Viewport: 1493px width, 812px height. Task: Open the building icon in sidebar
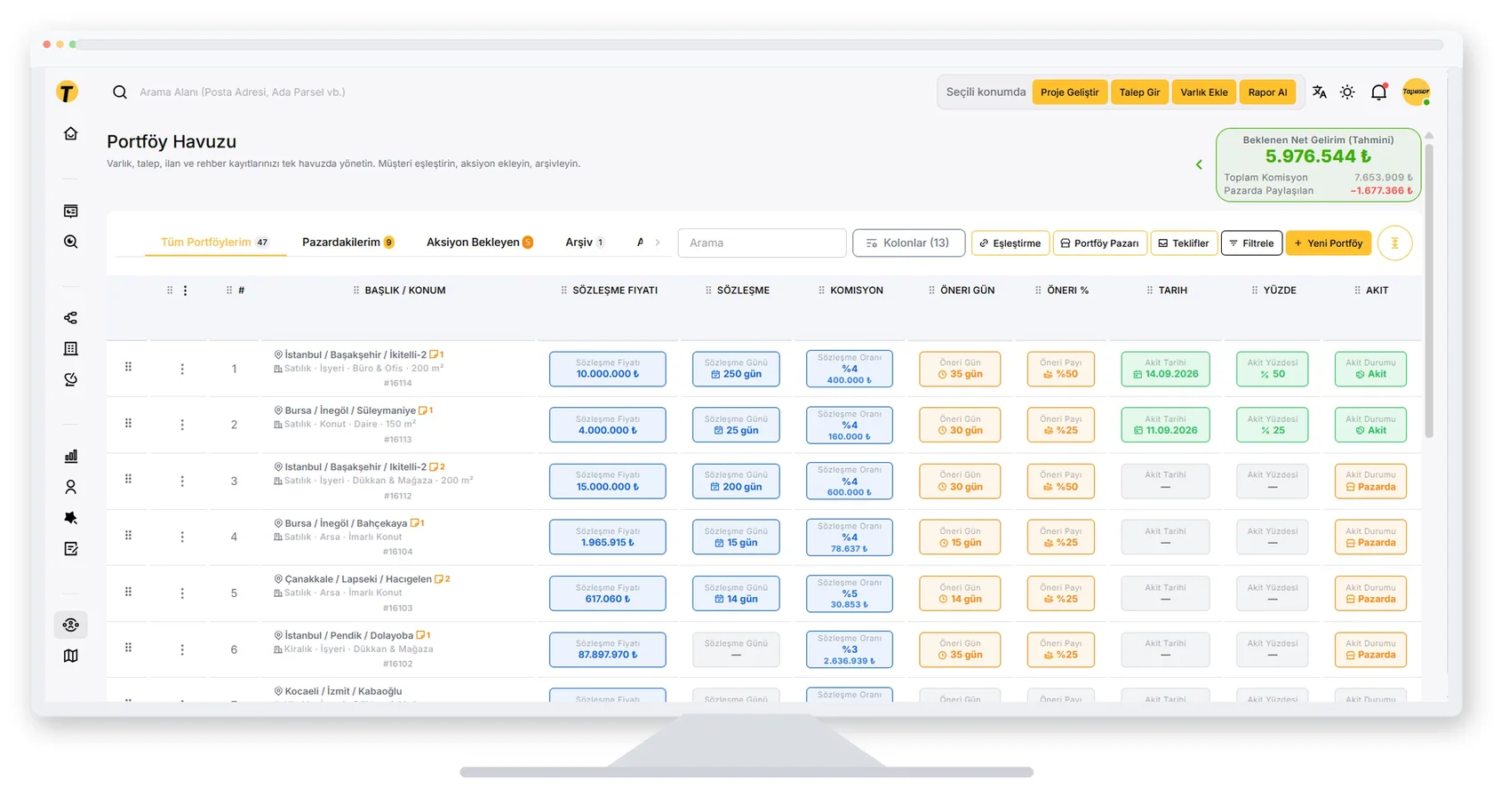[71, 349]
